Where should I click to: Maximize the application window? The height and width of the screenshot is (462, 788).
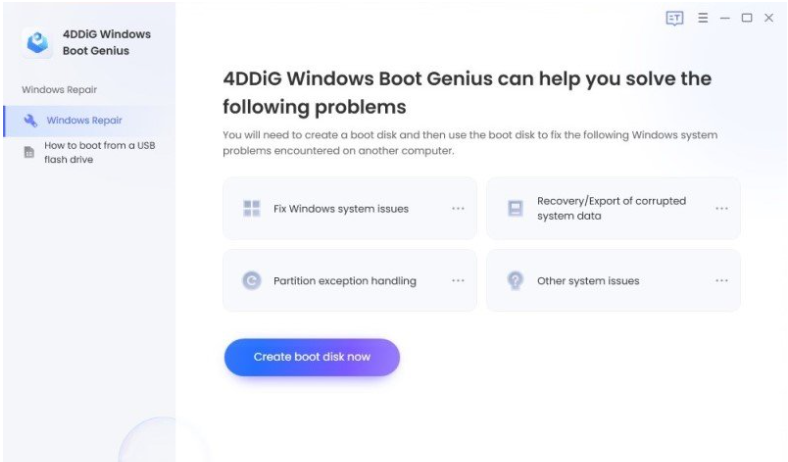[747, 18]
